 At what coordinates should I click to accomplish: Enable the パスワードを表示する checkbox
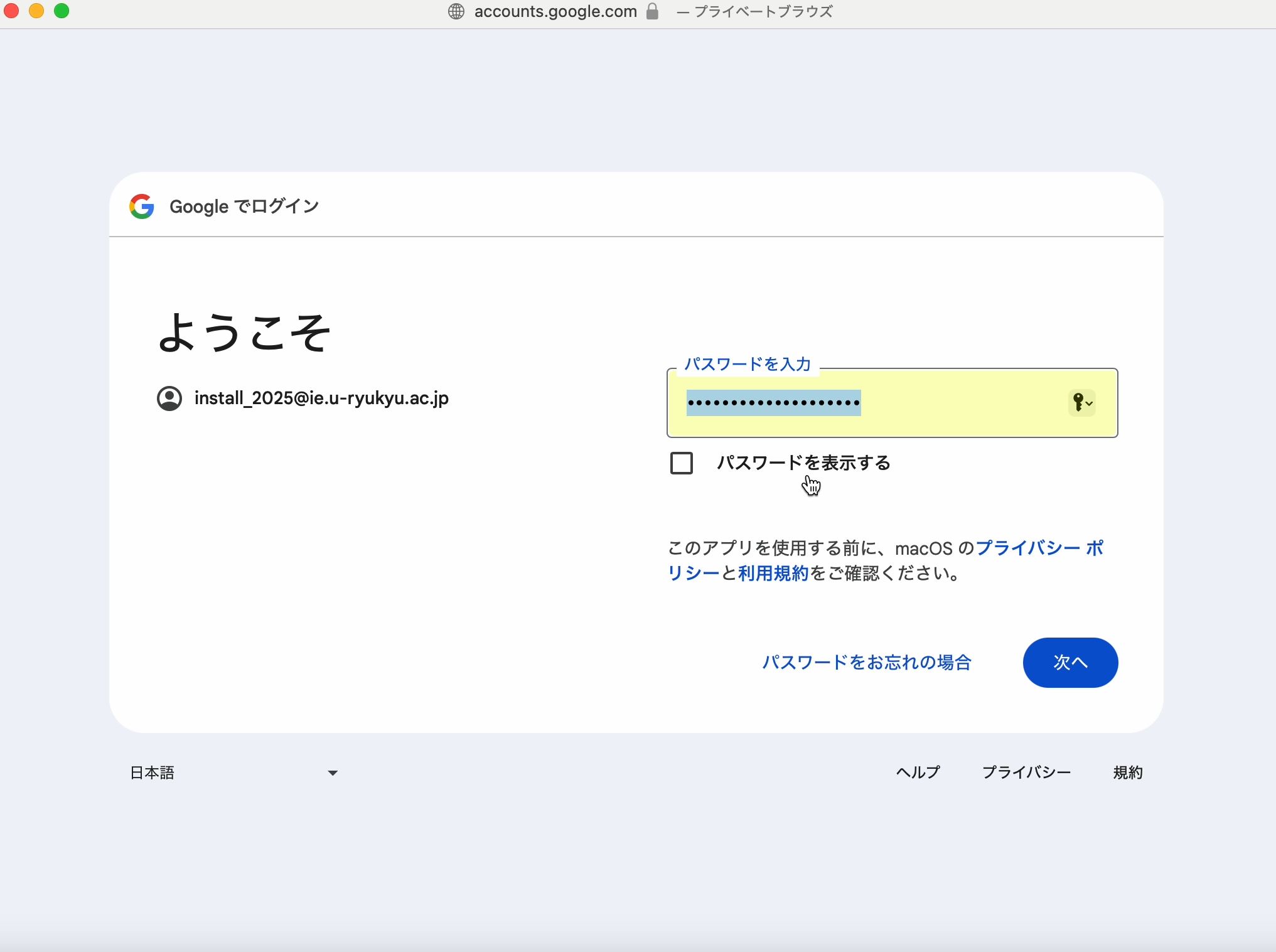coord(682,463)
